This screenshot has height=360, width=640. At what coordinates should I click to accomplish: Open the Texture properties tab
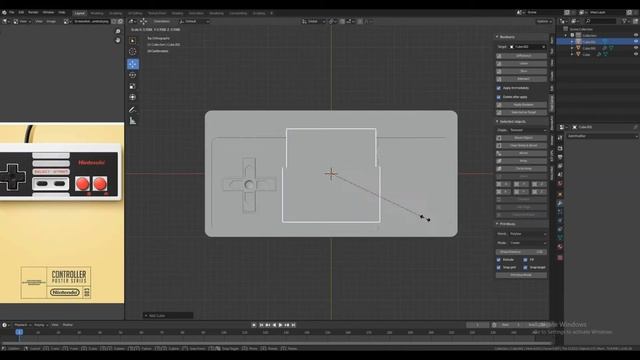coord(560,258)
